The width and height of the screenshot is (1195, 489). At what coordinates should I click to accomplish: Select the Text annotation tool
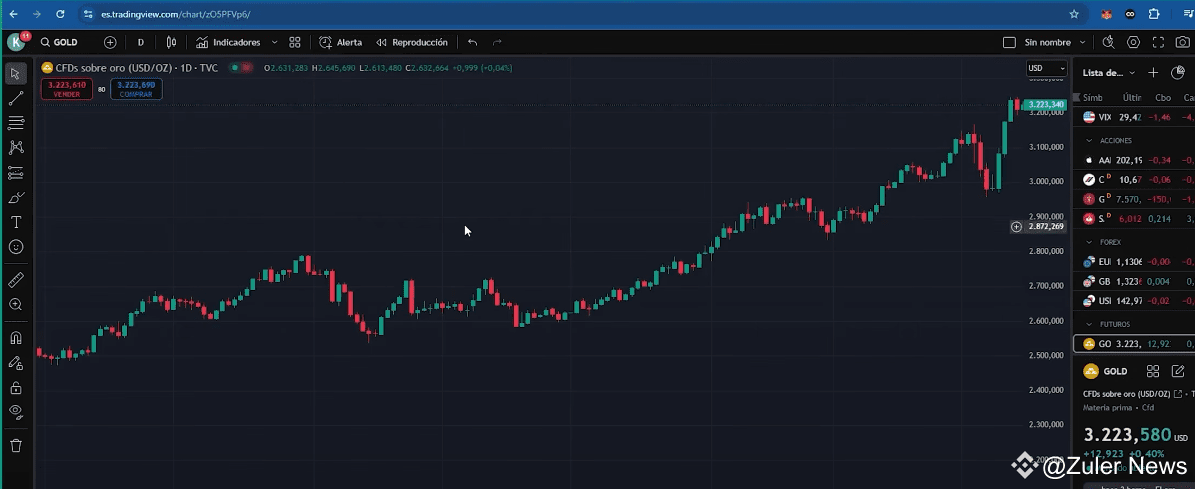[15, 222]
